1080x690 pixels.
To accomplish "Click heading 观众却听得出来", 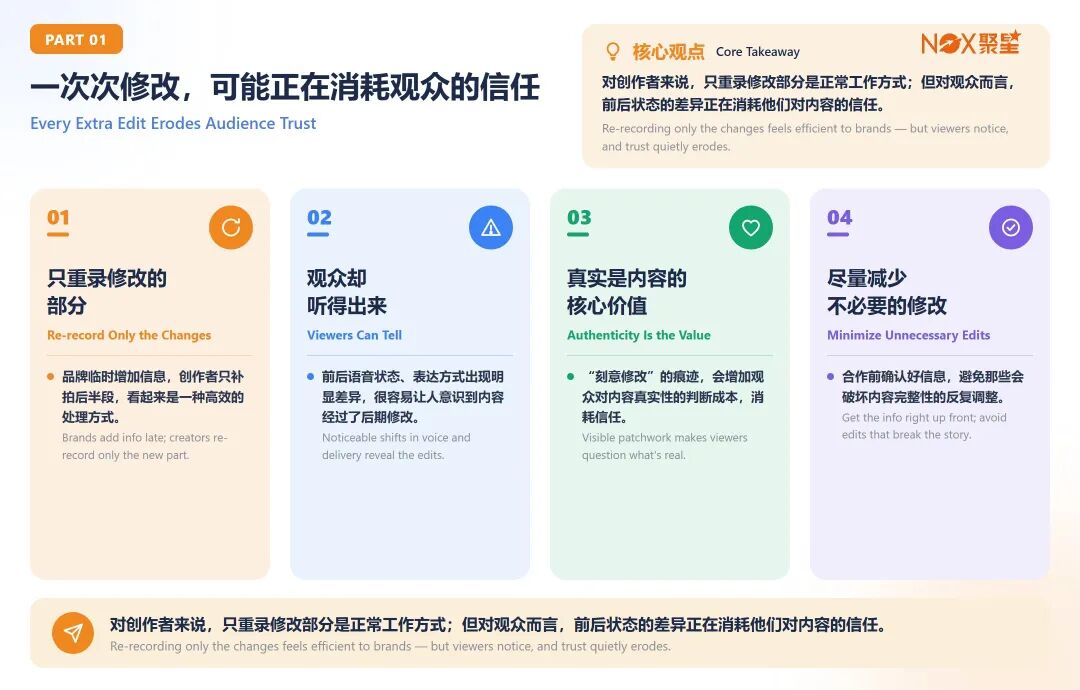I will pos(347,292).
